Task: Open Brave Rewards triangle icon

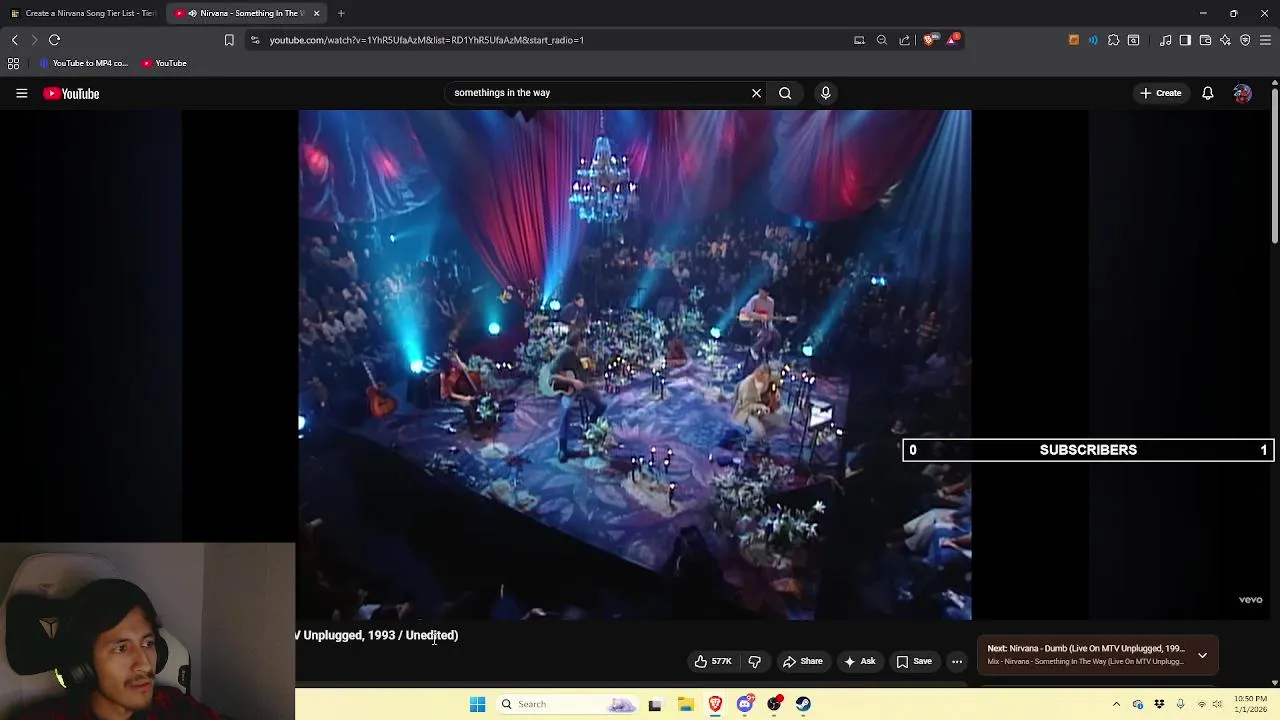Action: (x=953, y=40)
